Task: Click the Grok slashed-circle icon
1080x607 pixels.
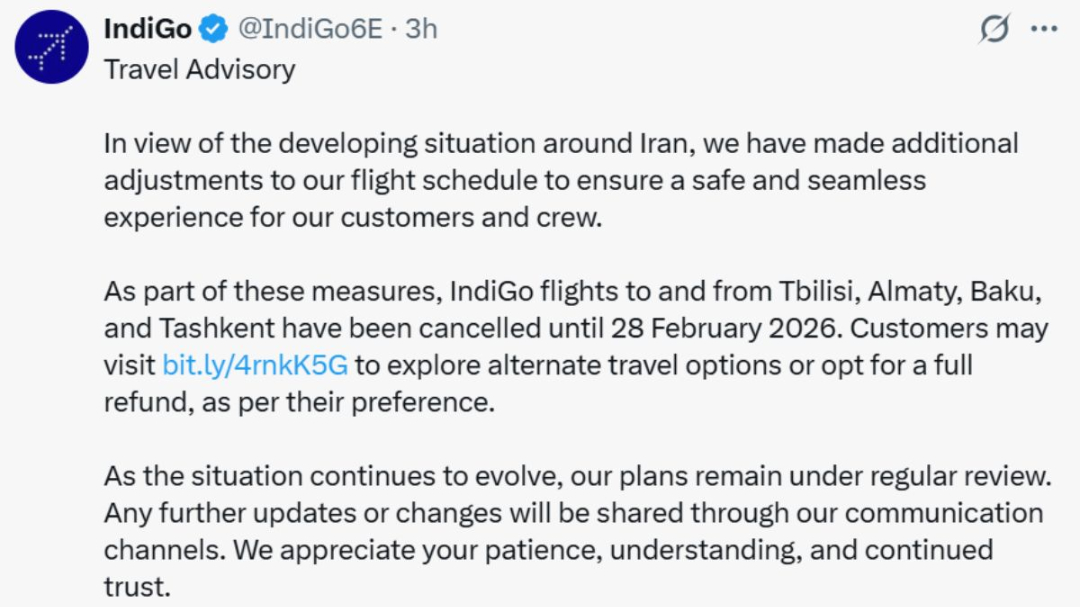Action: pyautogui.click(x=994, y=29)
